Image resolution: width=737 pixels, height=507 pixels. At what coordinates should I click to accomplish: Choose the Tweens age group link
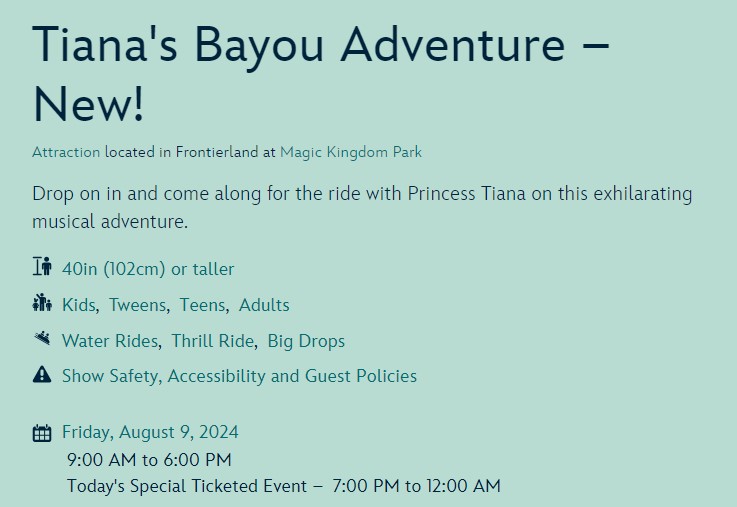[x=138, y=305]
